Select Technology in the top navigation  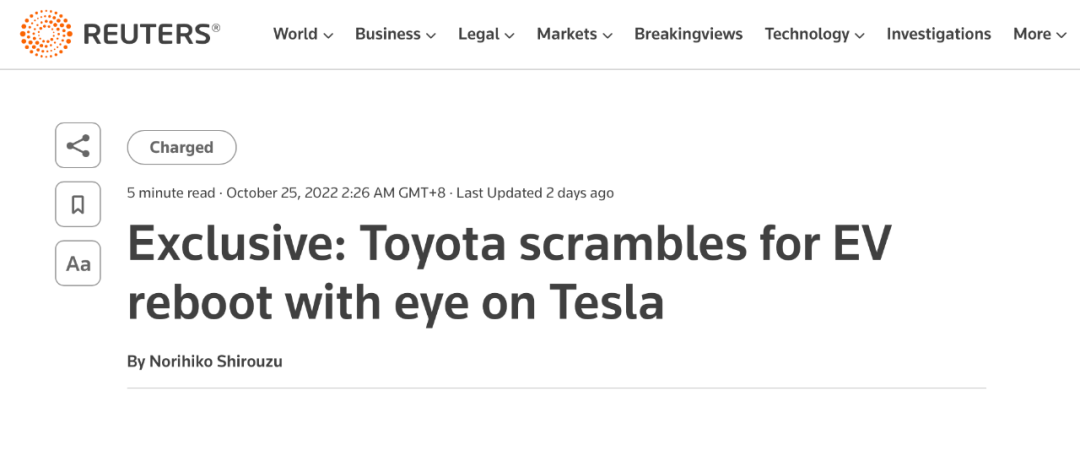click(x=805, y=34)
